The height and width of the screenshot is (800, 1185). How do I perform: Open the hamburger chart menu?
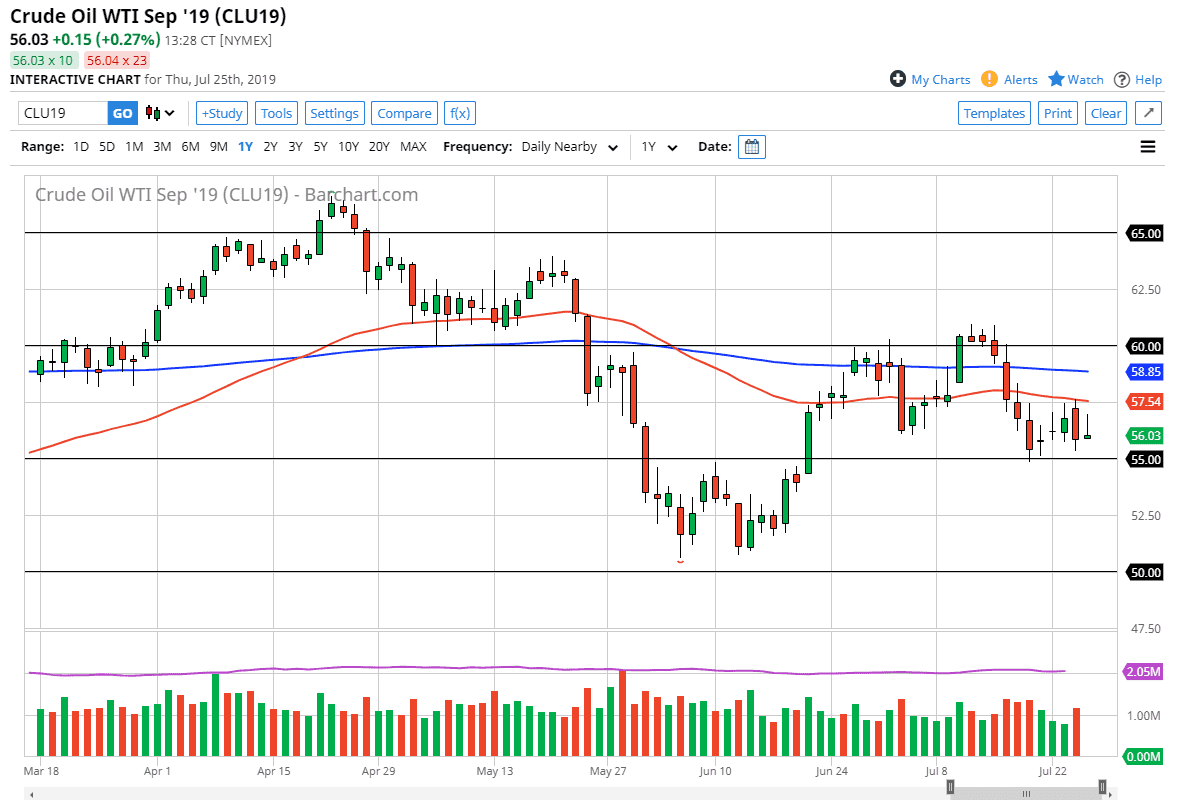1147,147
